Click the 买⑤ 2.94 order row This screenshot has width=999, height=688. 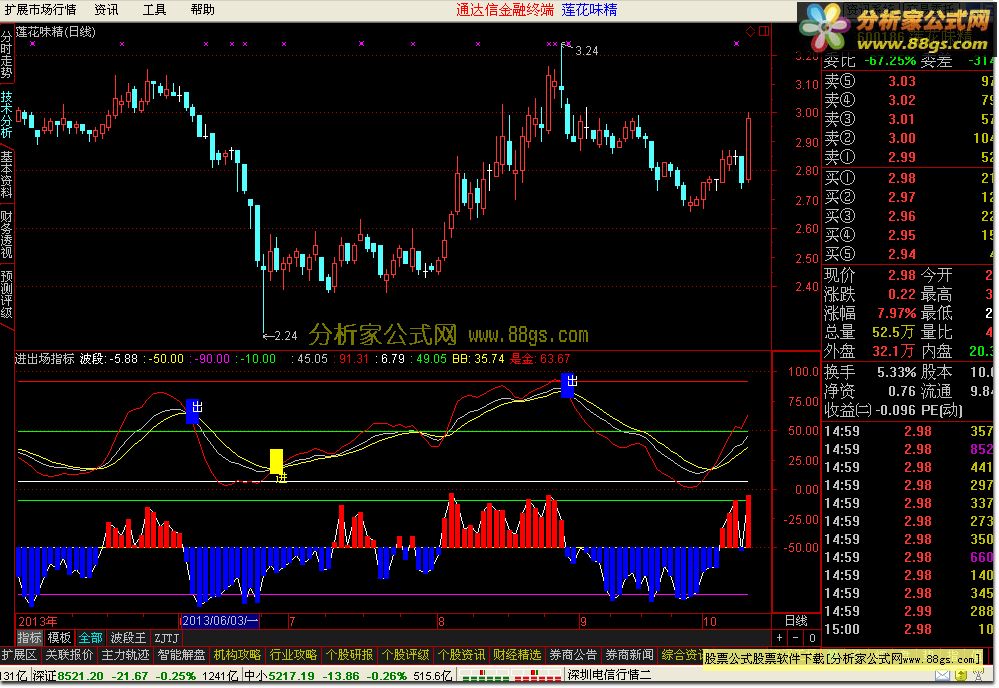tap(909, 254)
